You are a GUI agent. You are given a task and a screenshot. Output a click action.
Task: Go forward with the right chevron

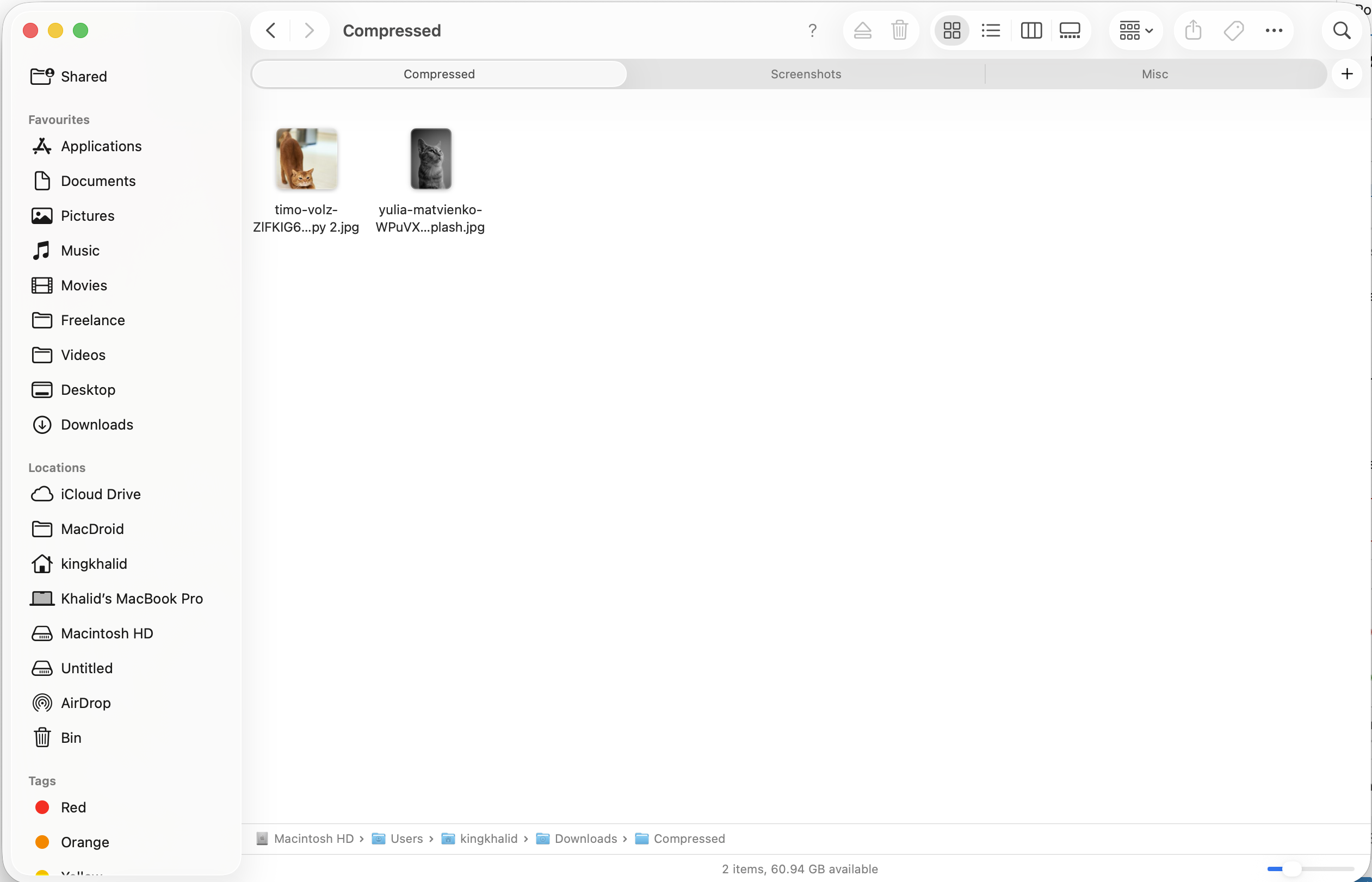click(309, 30)
